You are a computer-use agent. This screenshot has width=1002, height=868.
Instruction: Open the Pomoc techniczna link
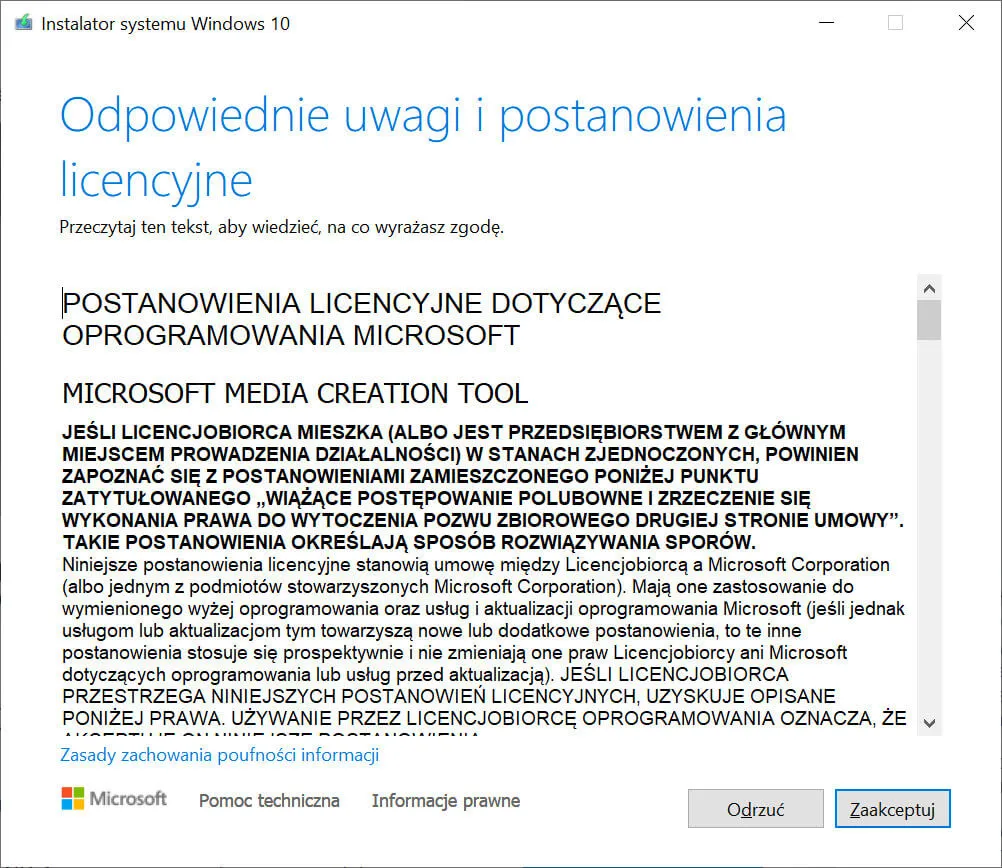[x=269, y=801]
